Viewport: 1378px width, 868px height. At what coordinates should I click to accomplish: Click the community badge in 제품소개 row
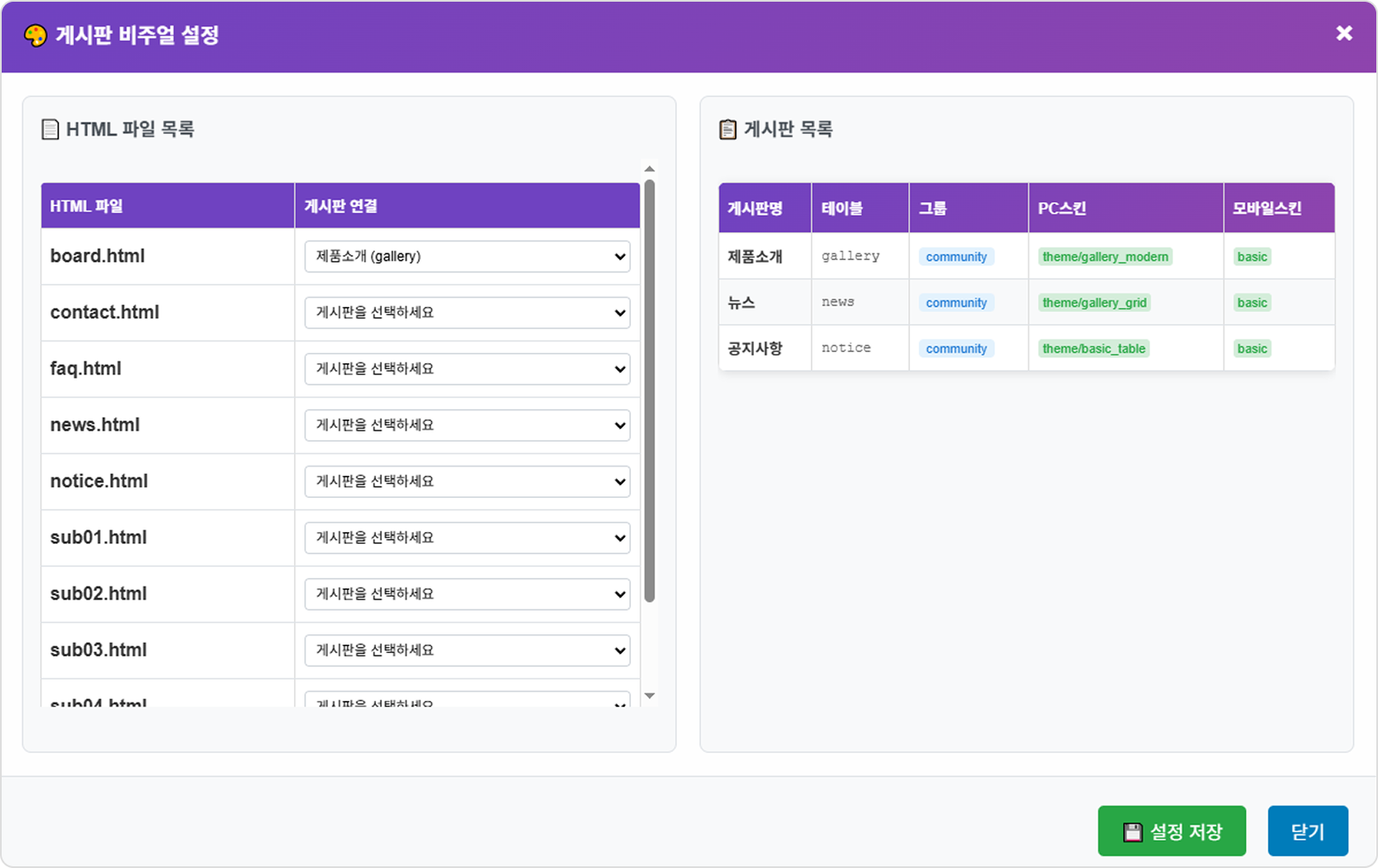pos(957,257)
